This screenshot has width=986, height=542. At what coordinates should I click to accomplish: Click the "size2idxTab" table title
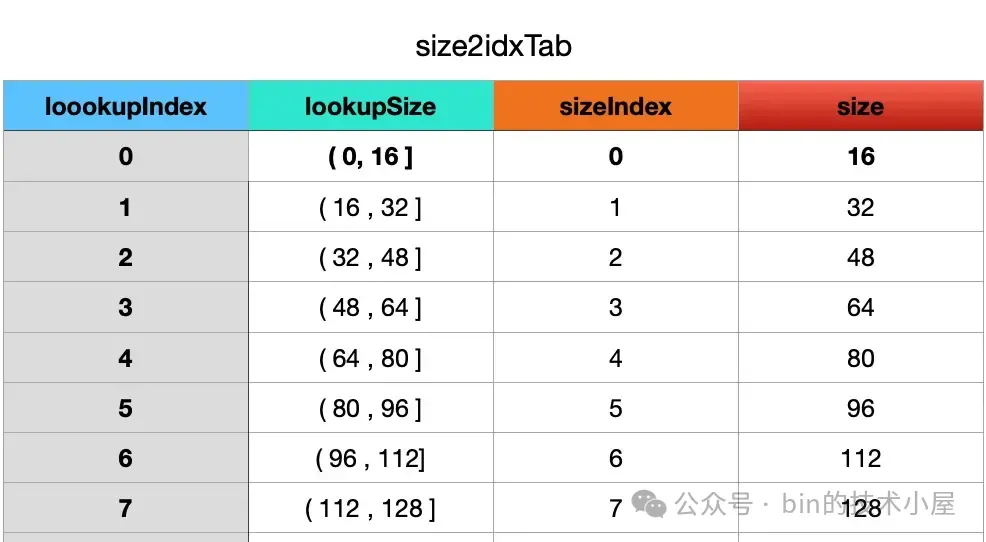493,47
